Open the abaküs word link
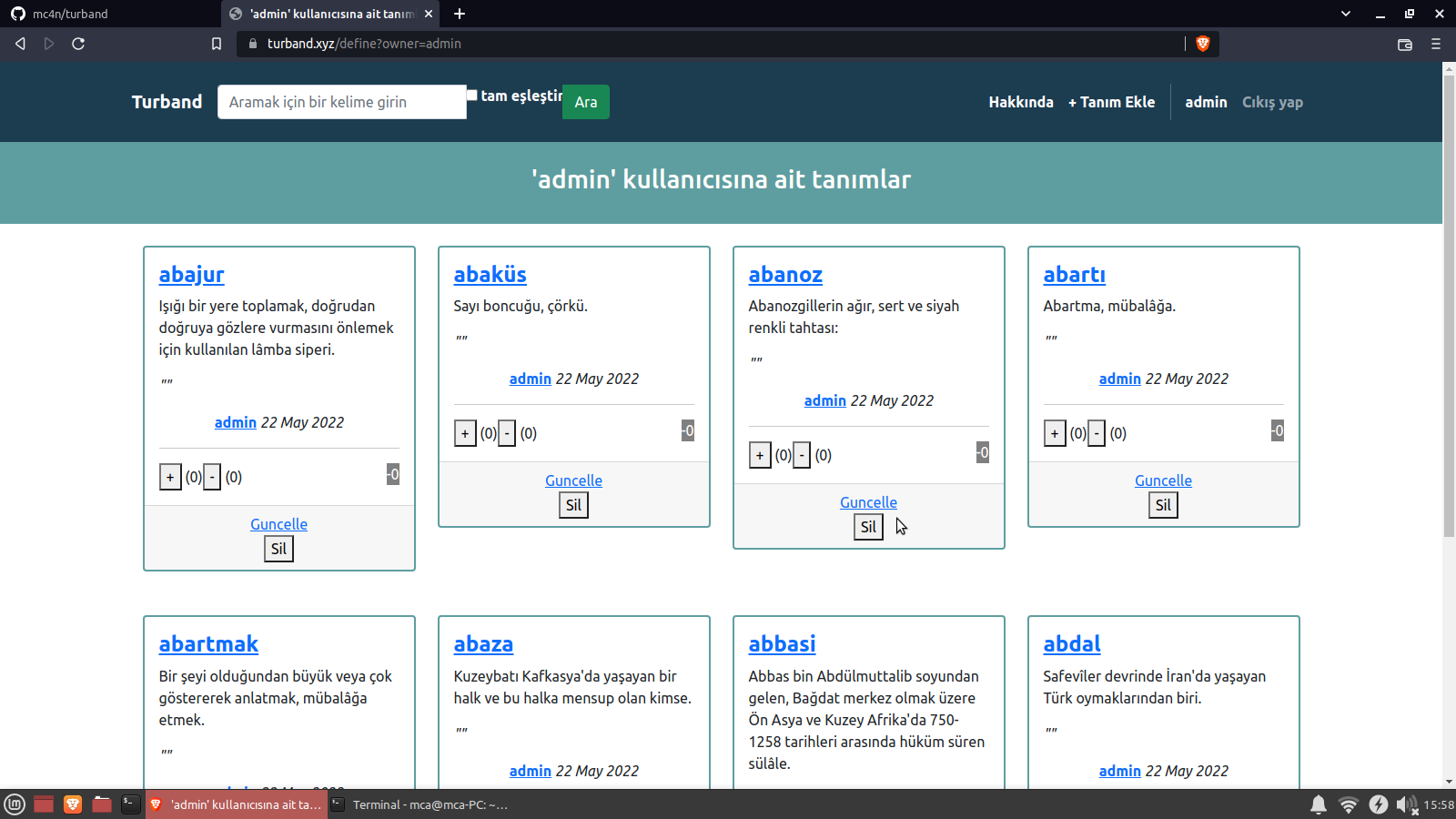 (x=490, y=275)
